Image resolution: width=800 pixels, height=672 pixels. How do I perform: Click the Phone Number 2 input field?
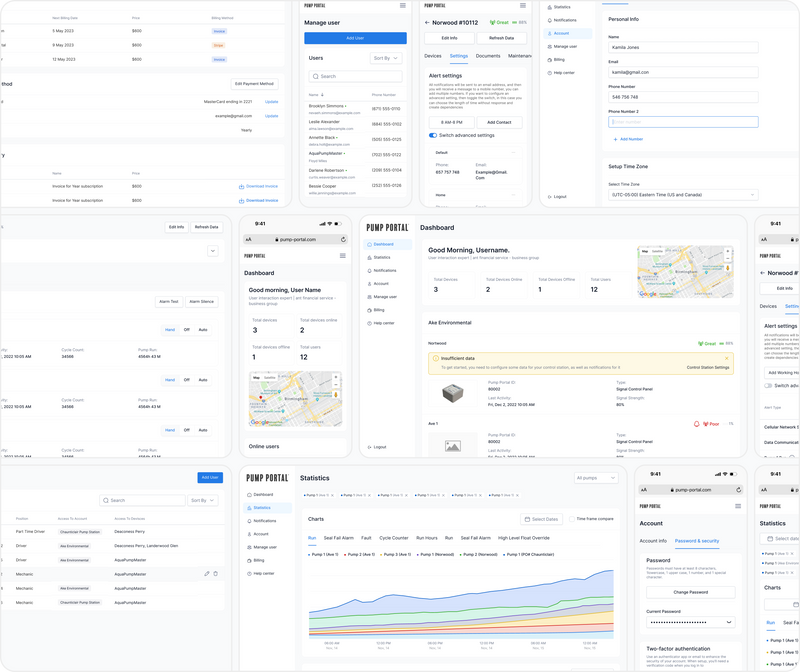click(683, 122)
